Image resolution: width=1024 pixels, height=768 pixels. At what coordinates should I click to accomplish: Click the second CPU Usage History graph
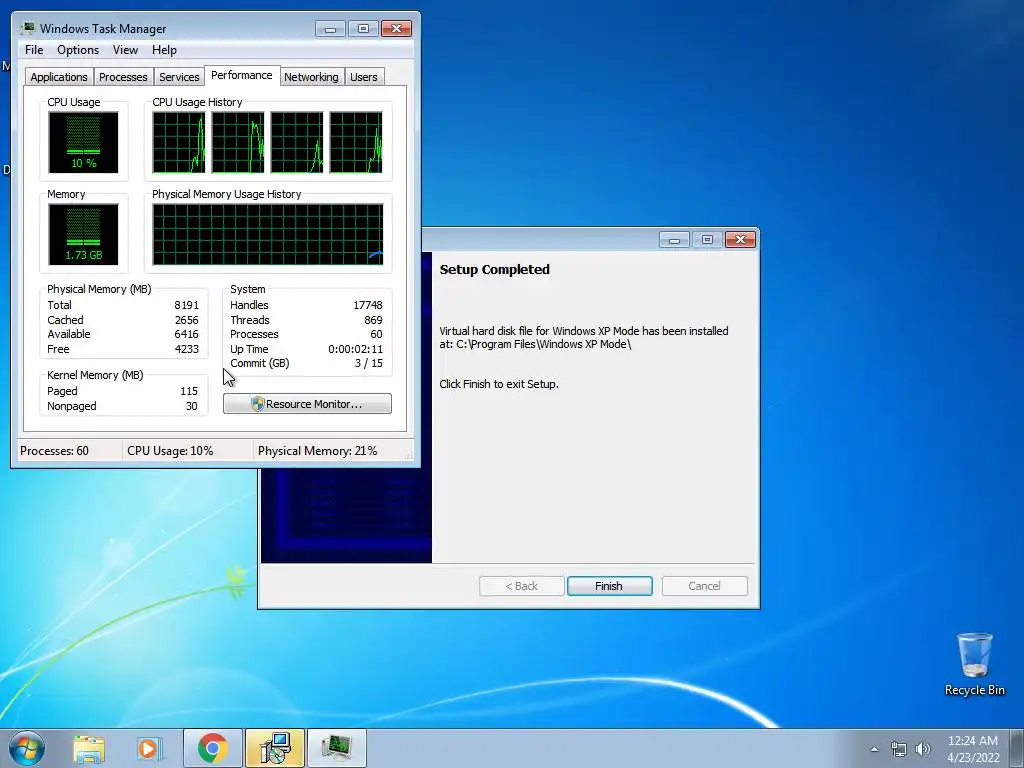(238, 142)
